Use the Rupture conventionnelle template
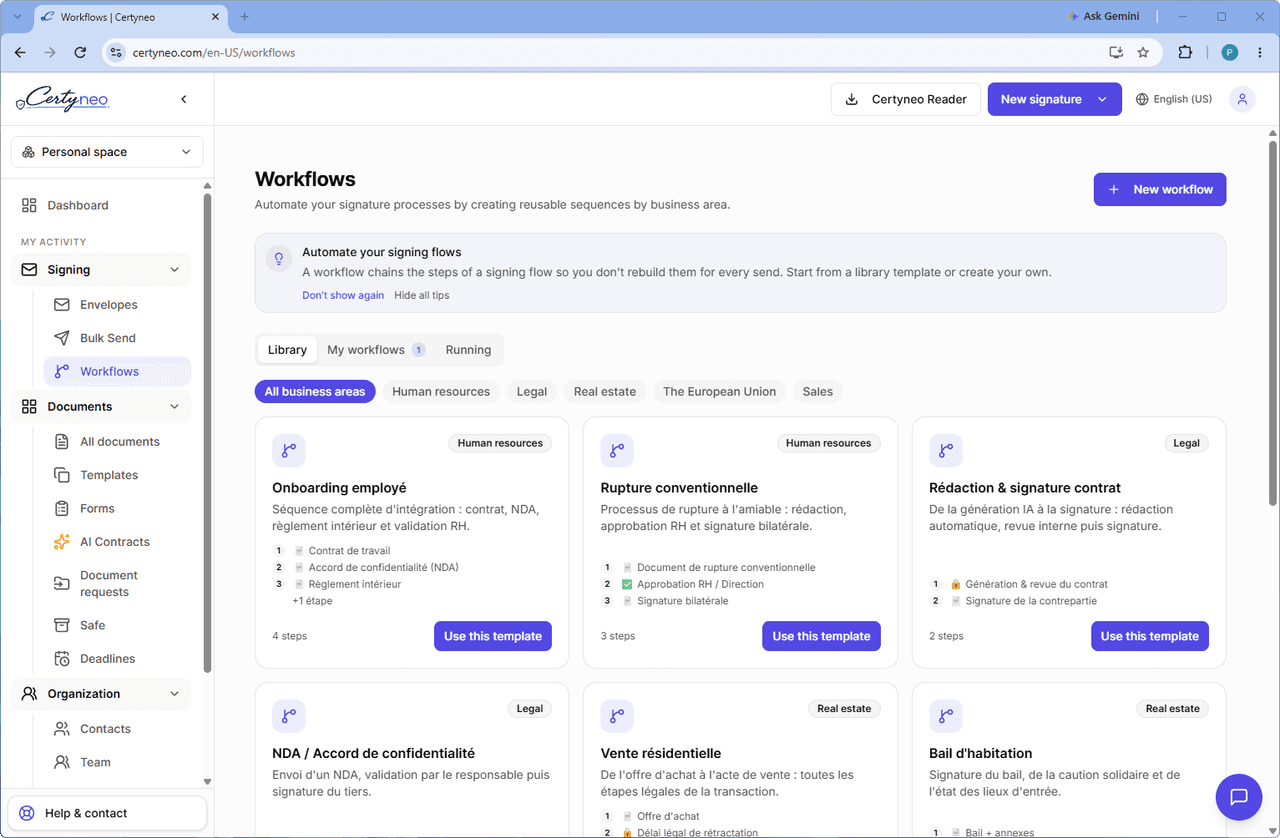This screenshot has height=838, width=1280. 821,636
